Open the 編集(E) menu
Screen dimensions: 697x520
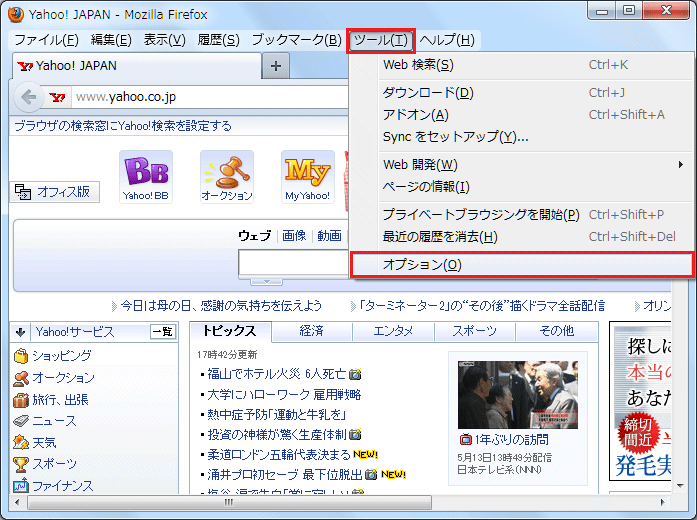point(111,40)
